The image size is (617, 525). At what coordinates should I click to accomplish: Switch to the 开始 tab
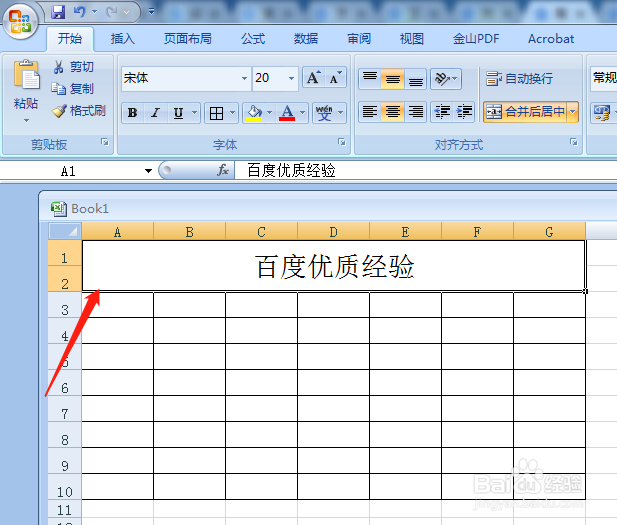pos(70,39)
